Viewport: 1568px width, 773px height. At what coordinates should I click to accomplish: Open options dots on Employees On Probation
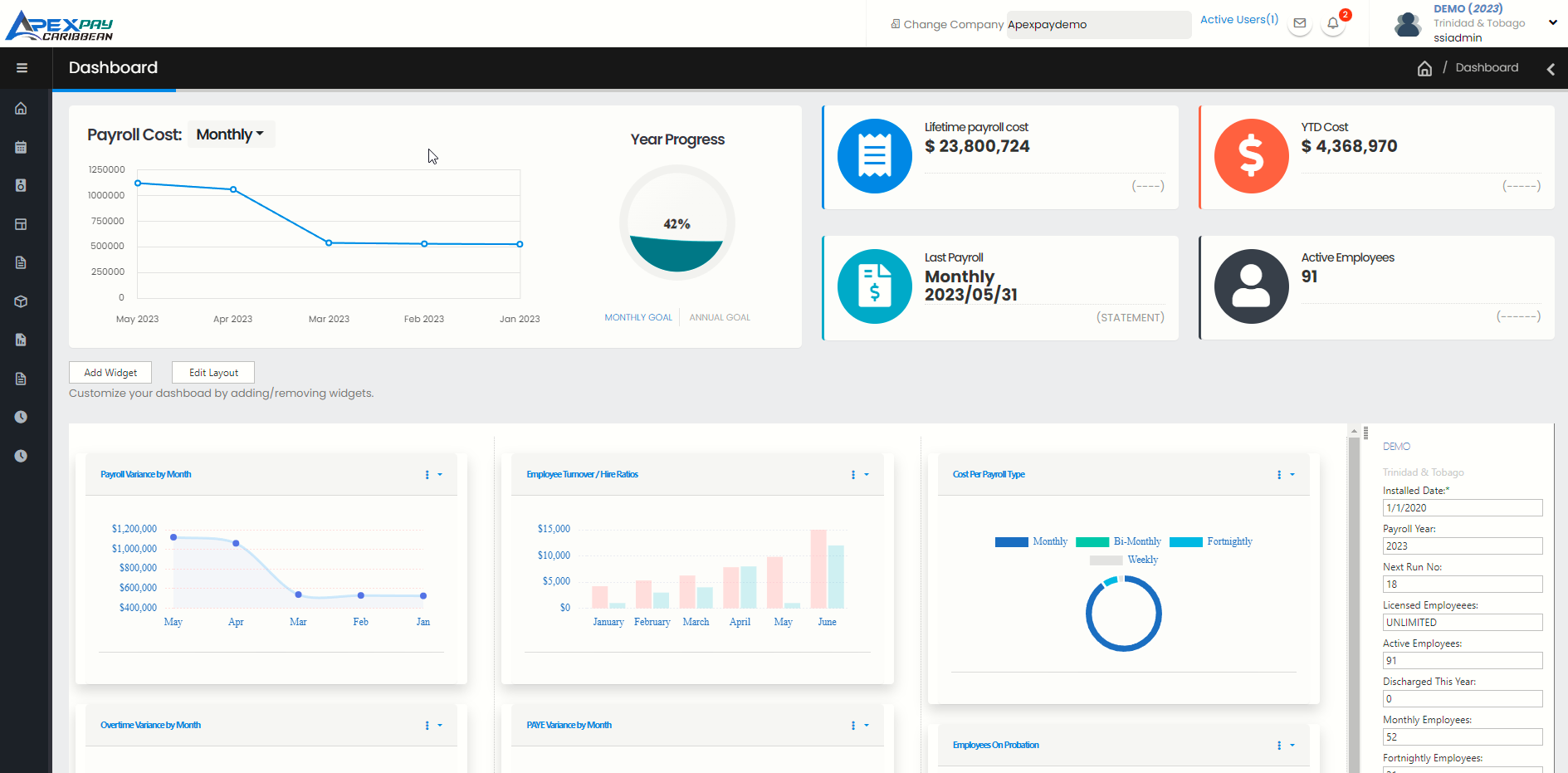point(1279,746)
